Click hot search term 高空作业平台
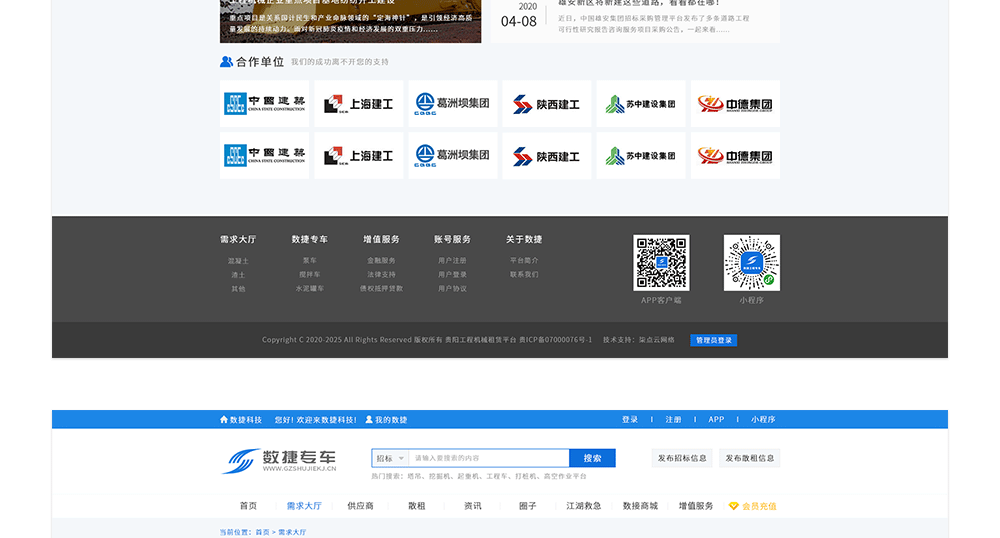This screenshot has height=538, width=1000. click(564, 476)
